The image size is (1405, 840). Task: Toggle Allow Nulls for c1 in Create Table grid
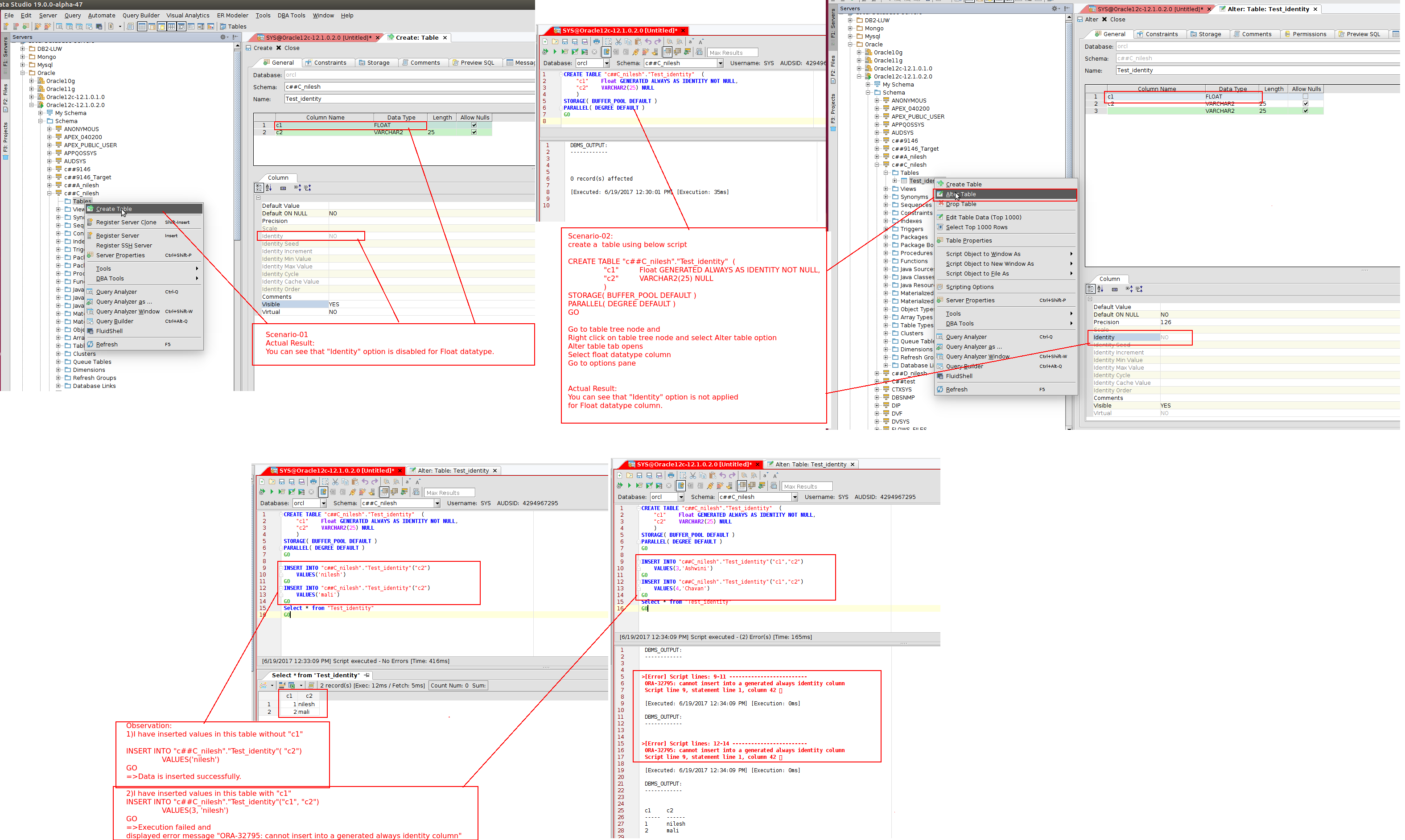[474, 125]
